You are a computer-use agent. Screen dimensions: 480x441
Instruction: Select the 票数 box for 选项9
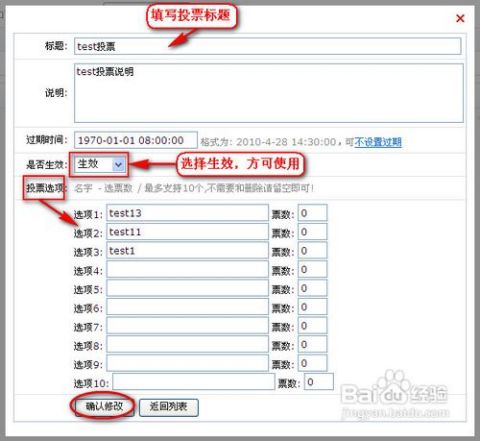(312, 363)
